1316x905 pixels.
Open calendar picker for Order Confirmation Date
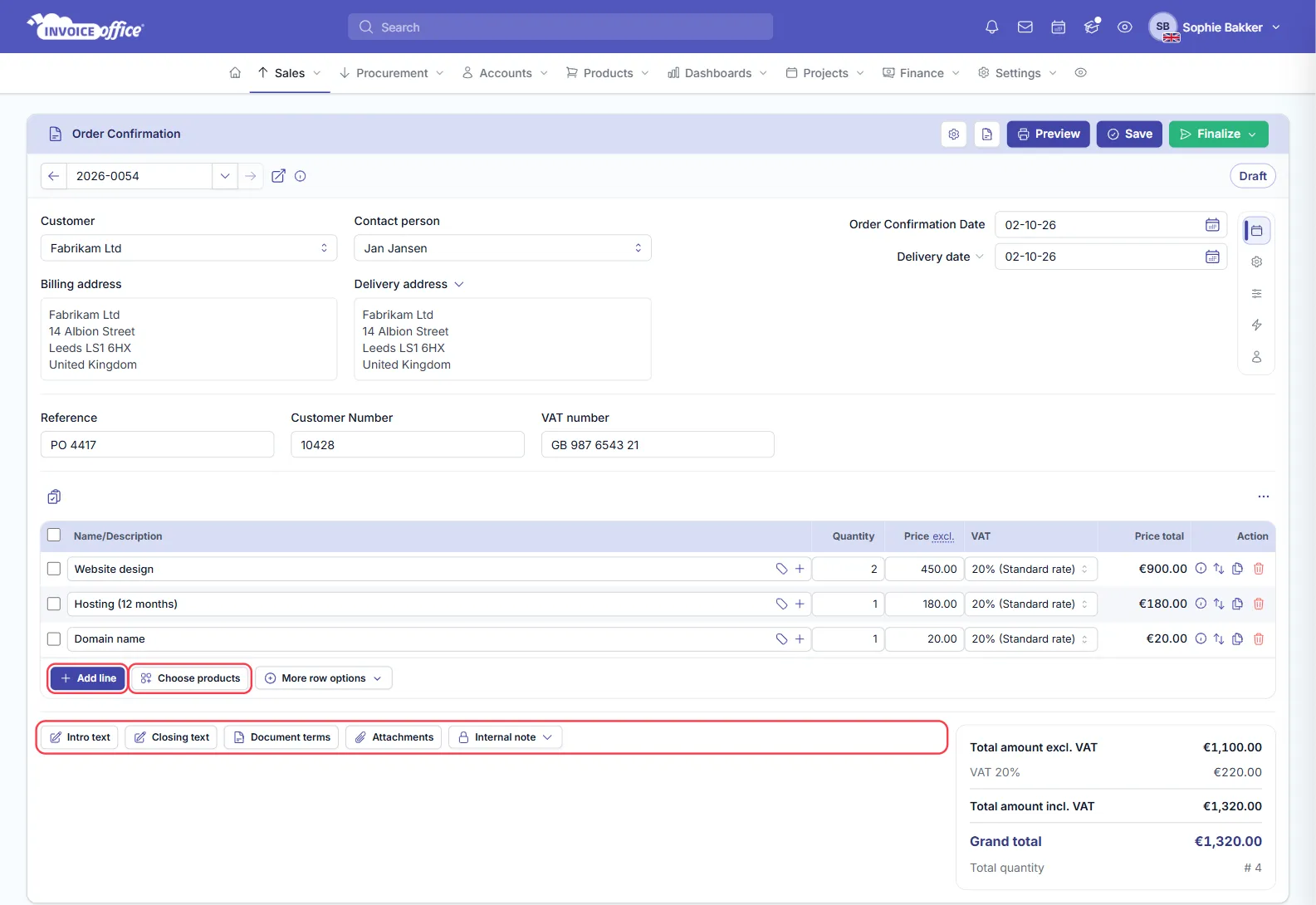pyautogui.click(x=1212, y=225)
